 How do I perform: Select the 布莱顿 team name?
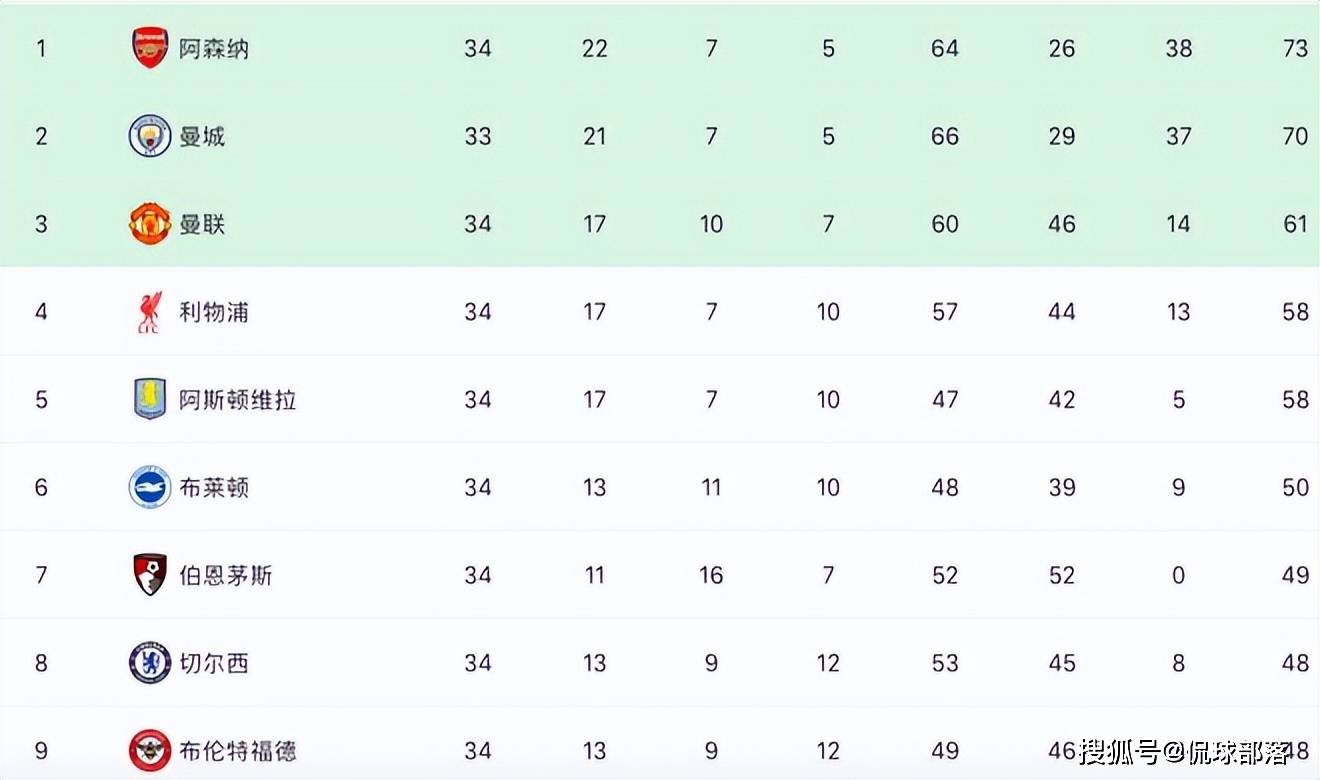pos(214,488)
